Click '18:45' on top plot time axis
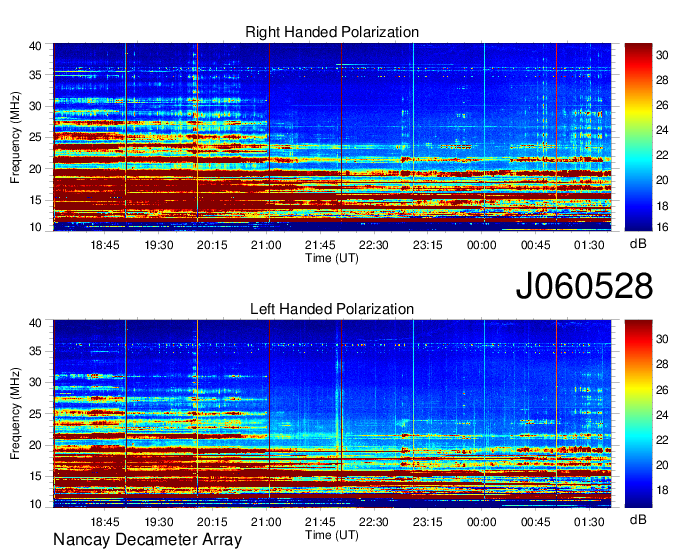680x552 pixels. [x=105, y=245]
